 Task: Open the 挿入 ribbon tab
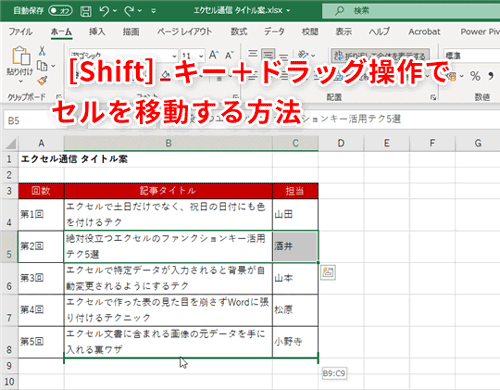click(x=97, y=32)
